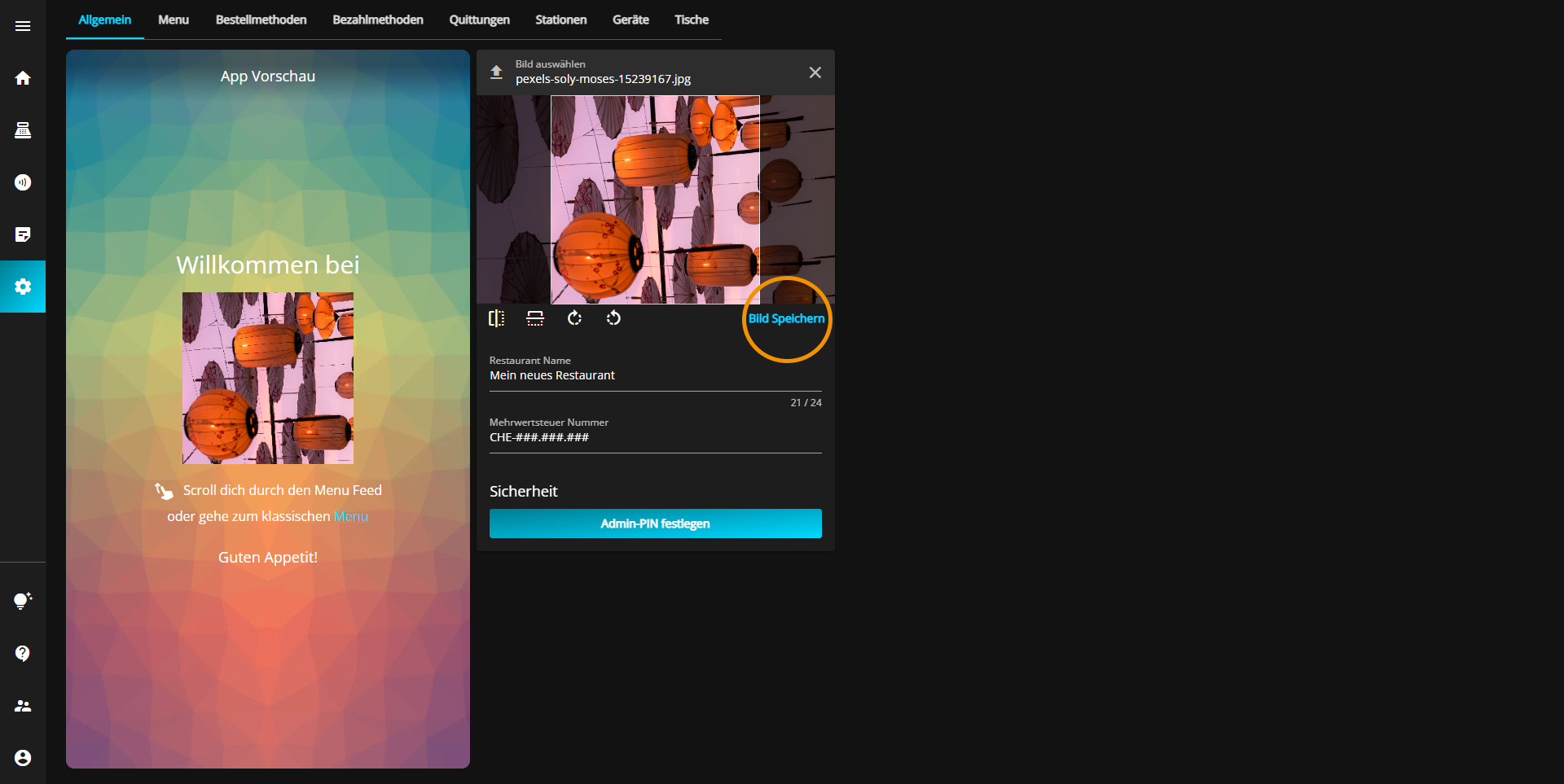This screenshot has height=784, width=1564.
Task: Click the 'Sicherheit' section heading
Action: (524, 491)
